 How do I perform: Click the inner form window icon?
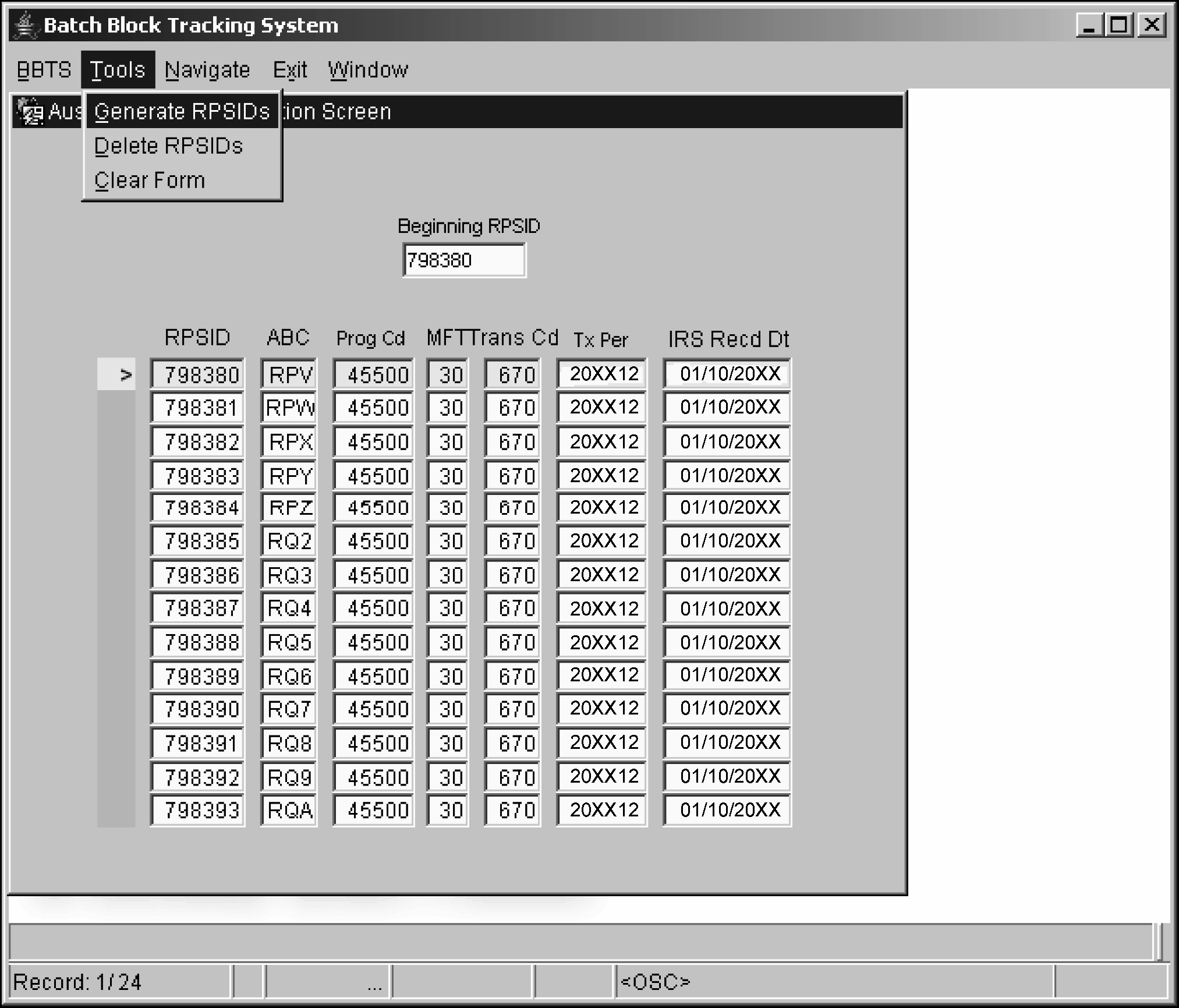[29, 111]
